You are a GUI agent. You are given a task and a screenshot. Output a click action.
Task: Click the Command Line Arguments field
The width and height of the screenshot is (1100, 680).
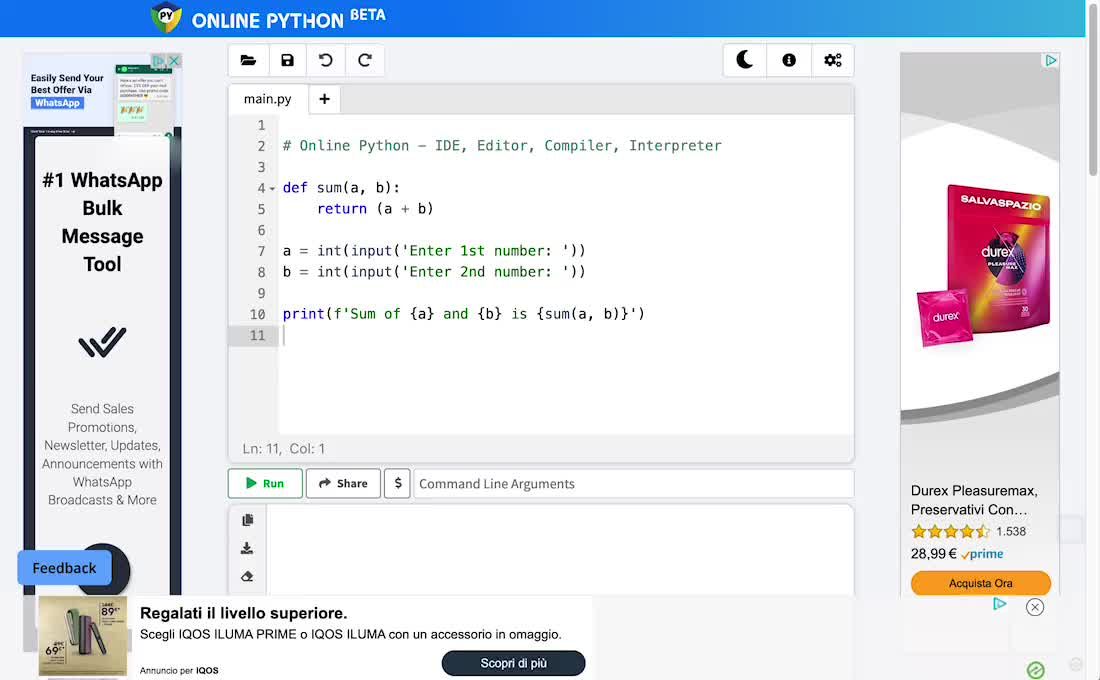[633, 483]
